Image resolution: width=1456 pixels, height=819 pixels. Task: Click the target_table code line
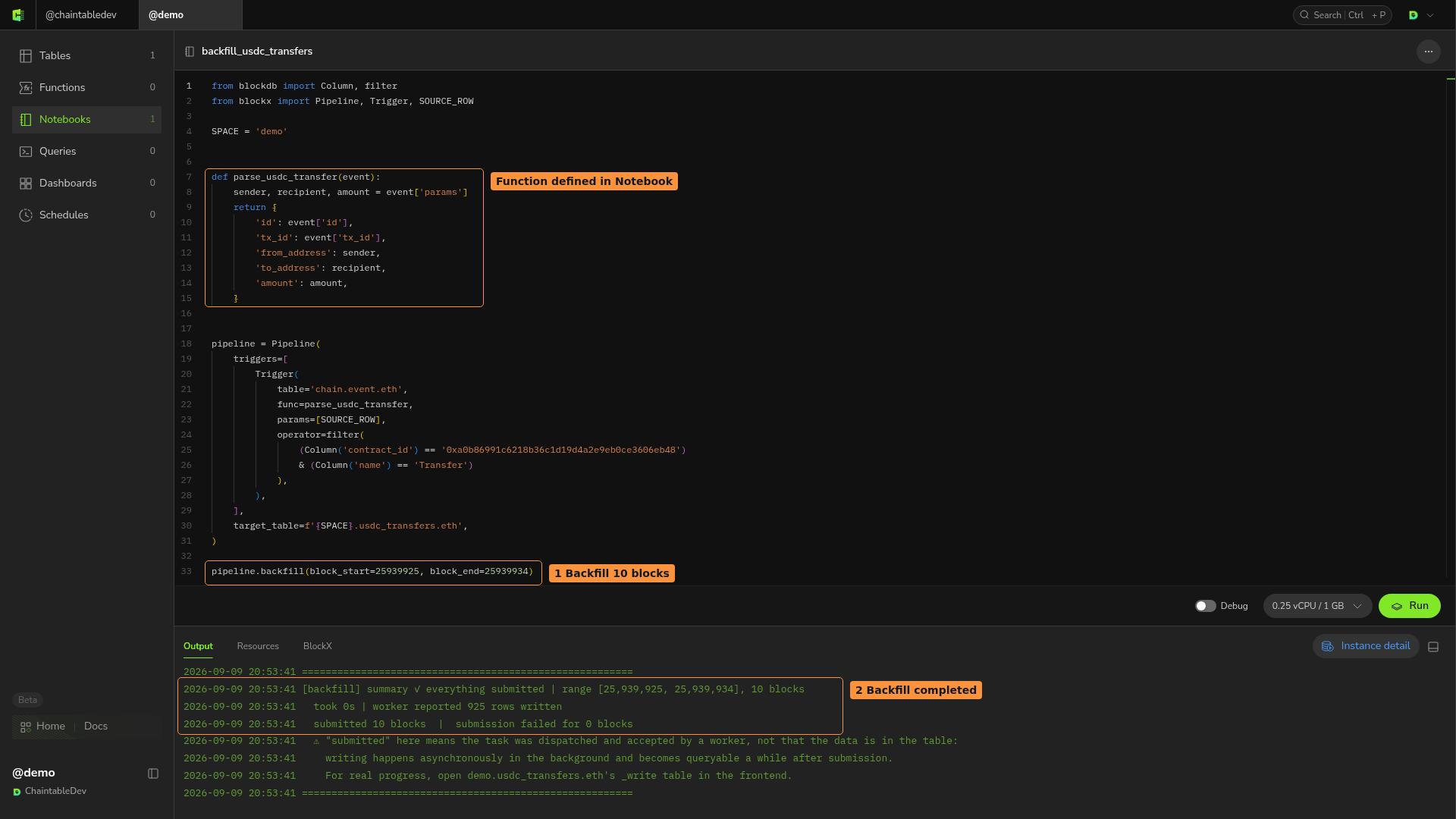coord(350,526)
